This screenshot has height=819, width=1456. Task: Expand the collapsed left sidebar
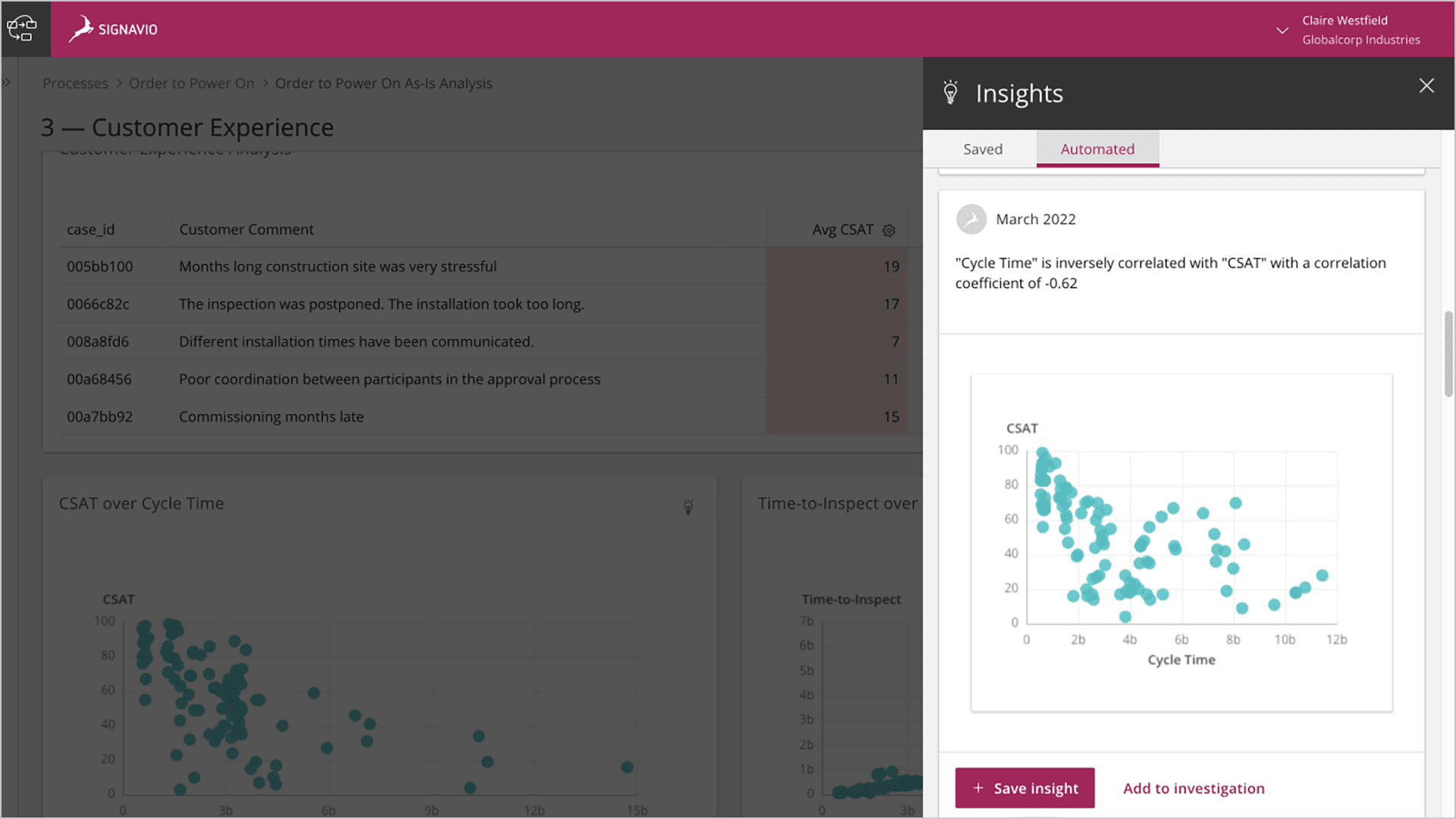point(8,81)
